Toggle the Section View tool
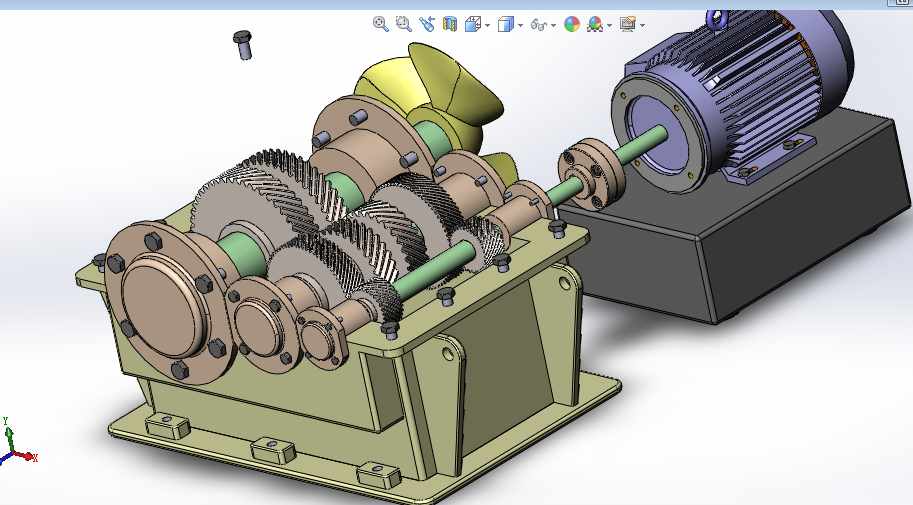 pyautogui.click(x=450, y=24)
